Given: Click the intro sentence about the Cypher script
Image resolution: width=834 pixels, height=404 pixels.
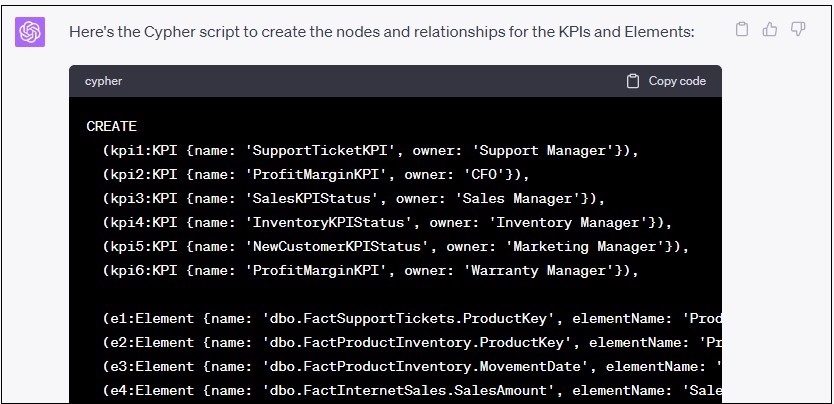Looking at the screenshot, I should point(381,32).
